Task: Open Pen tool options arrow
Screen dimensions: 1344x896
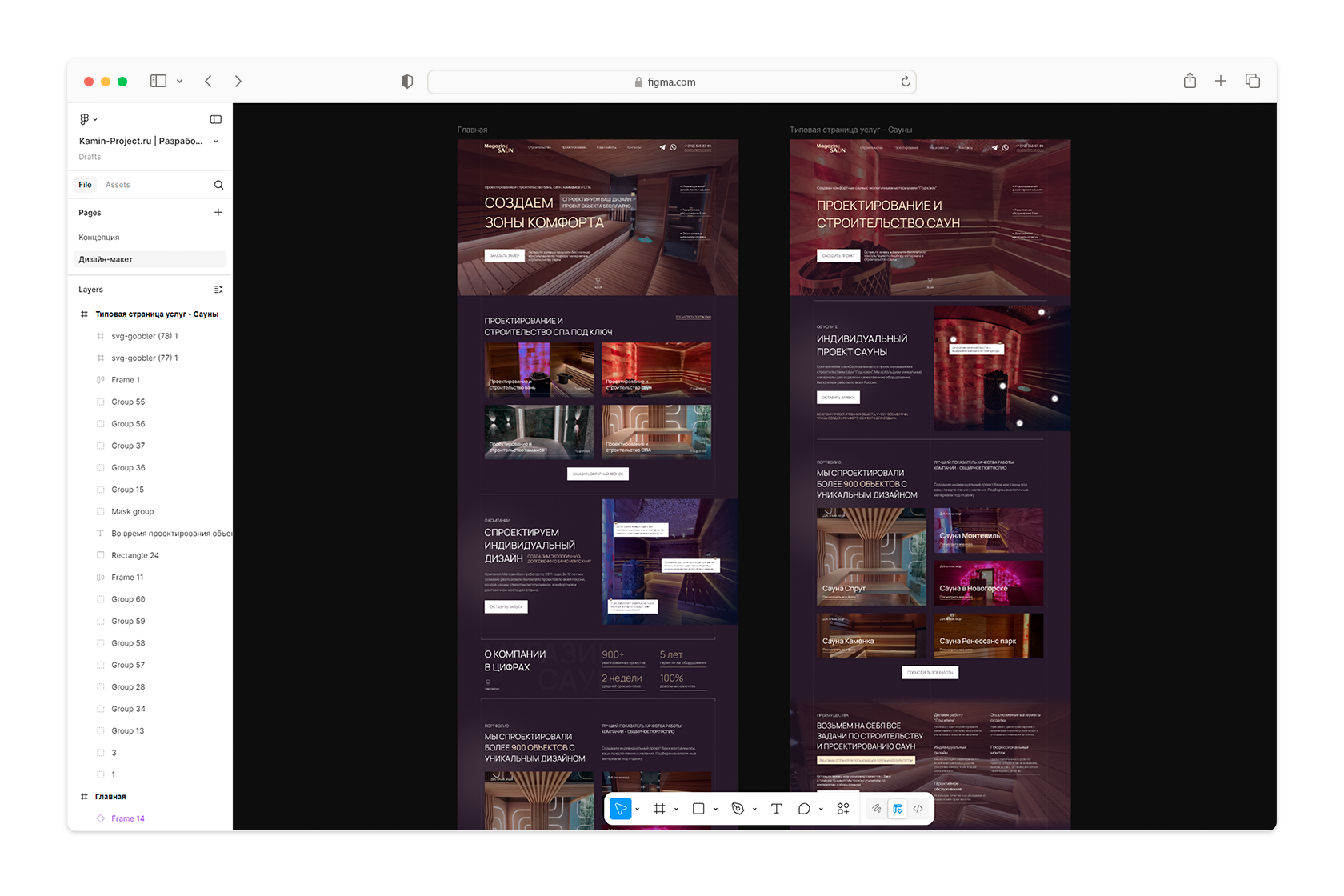Action: [754, 810]
